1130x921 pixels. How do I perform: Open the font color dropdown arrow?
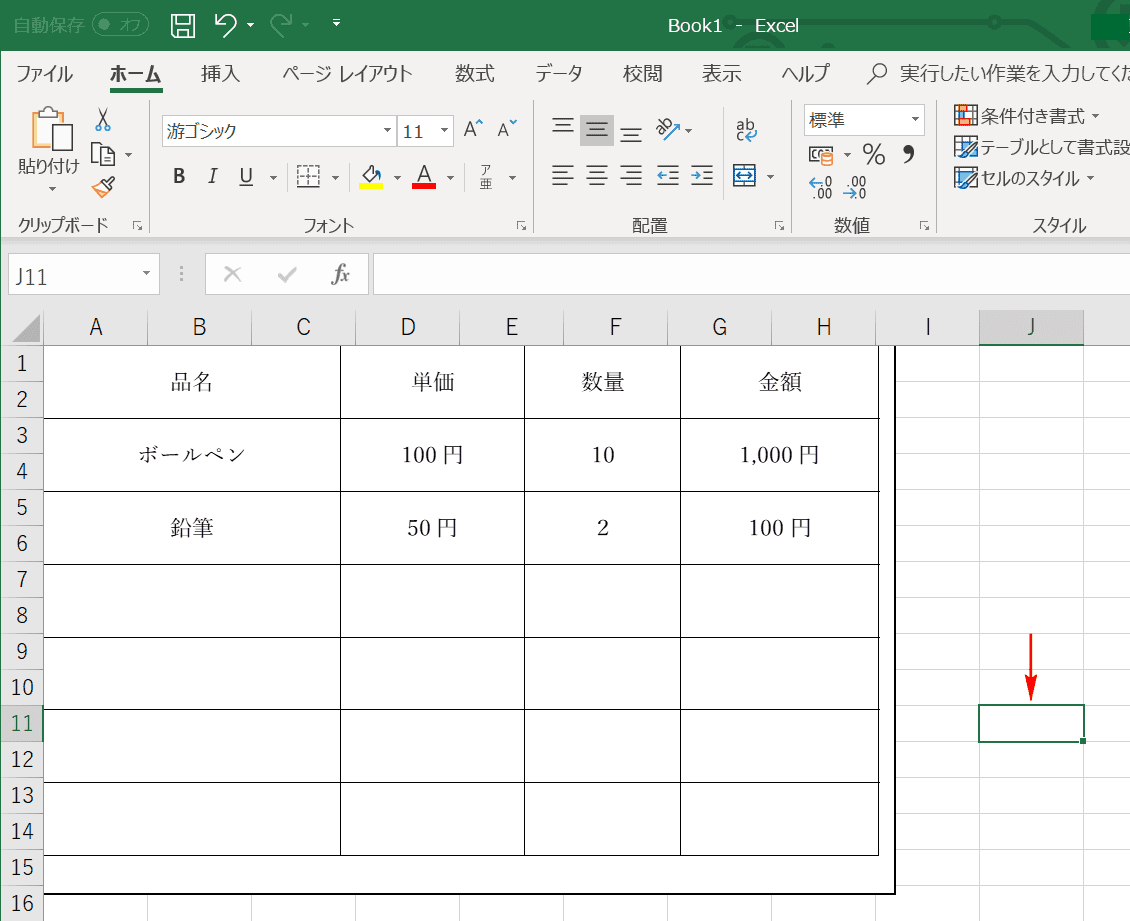point(450,177)
